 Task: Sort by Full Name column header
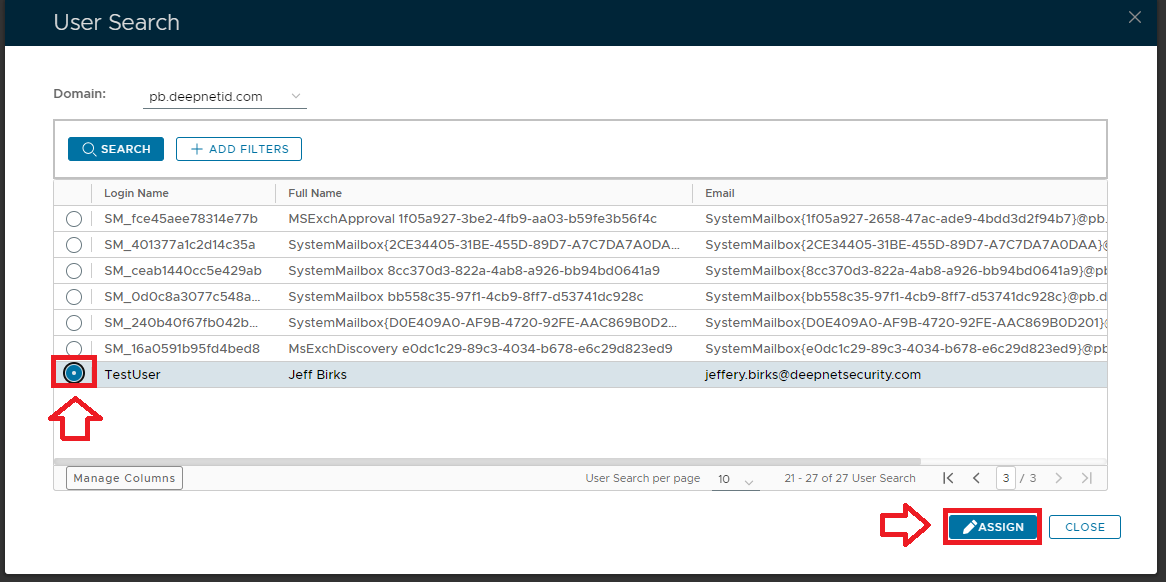(315, 193)
